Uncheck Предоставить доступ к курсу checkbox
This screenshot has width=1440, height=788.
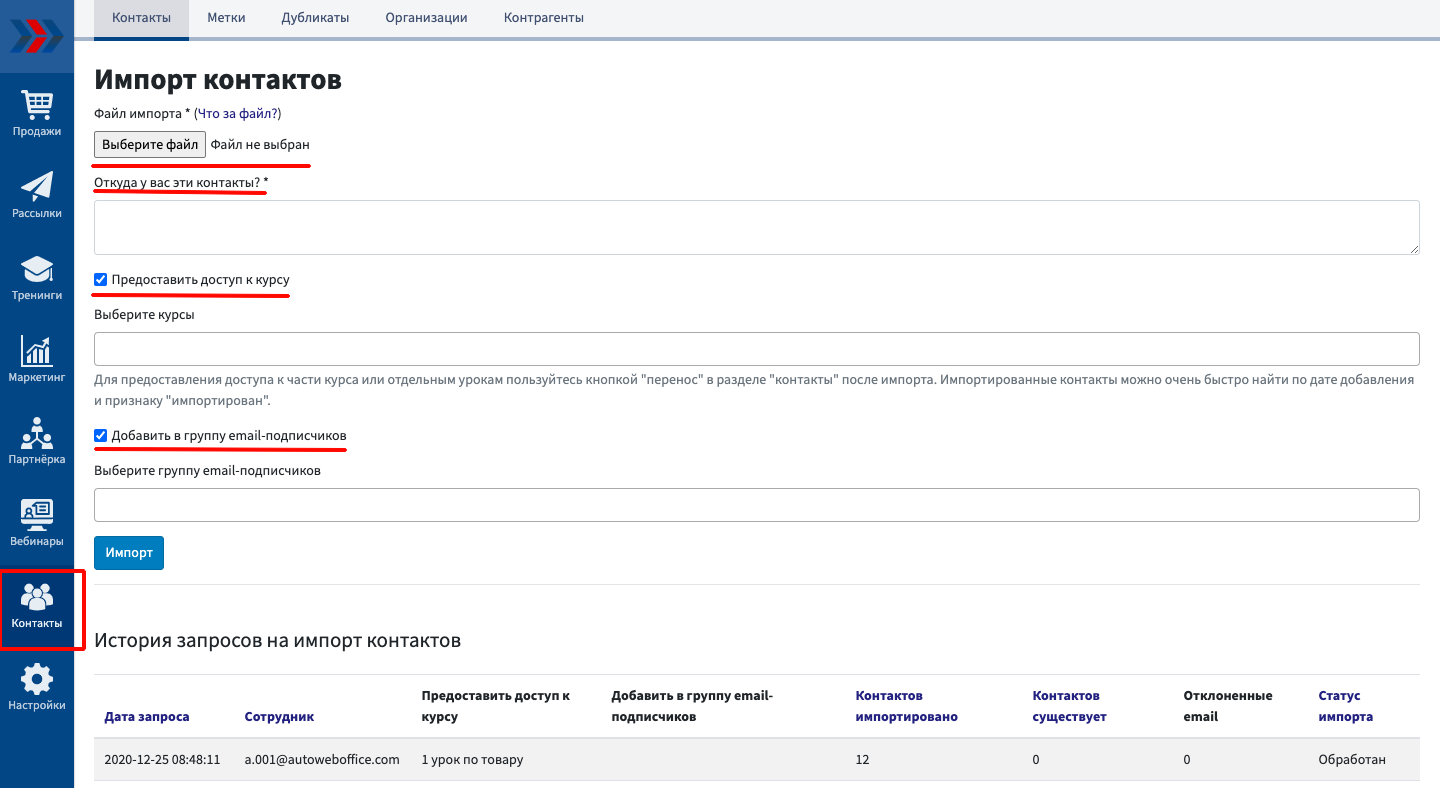pyautogui.click(x=101, y=280)
